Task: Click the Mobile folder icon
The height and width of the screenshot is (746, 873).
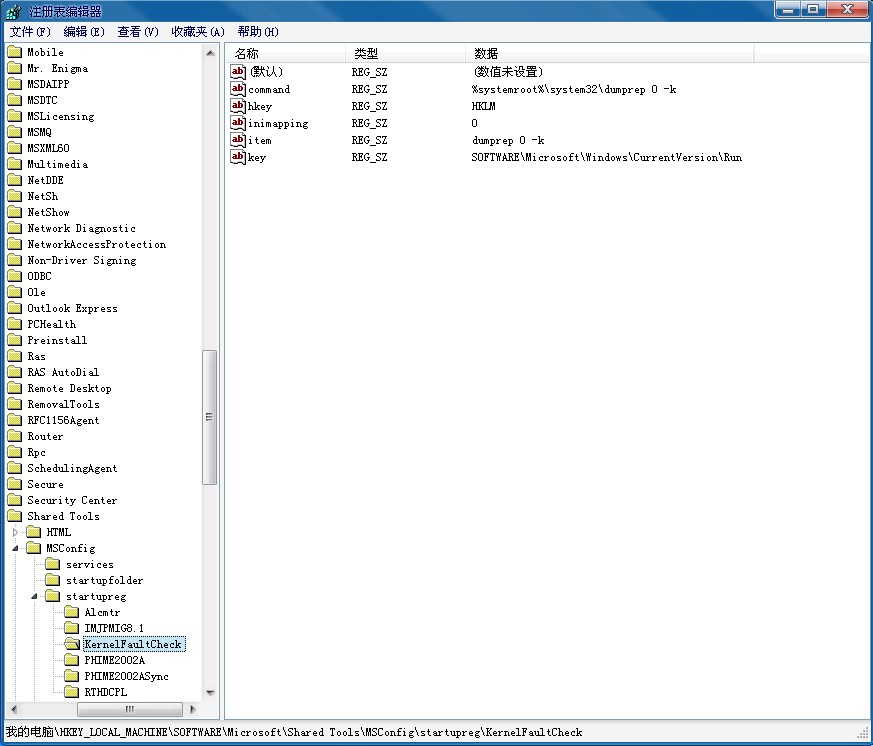Action: point(14,52)
